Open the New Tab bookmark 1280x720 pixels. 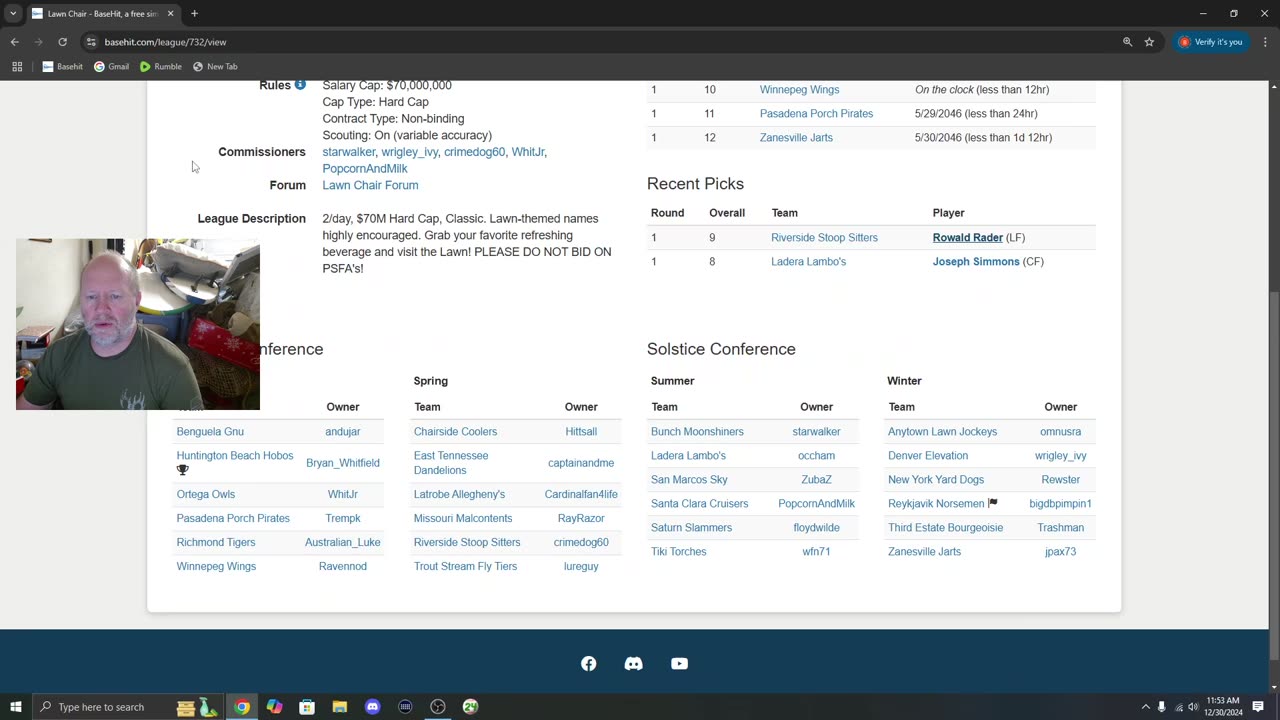(215, 67)
